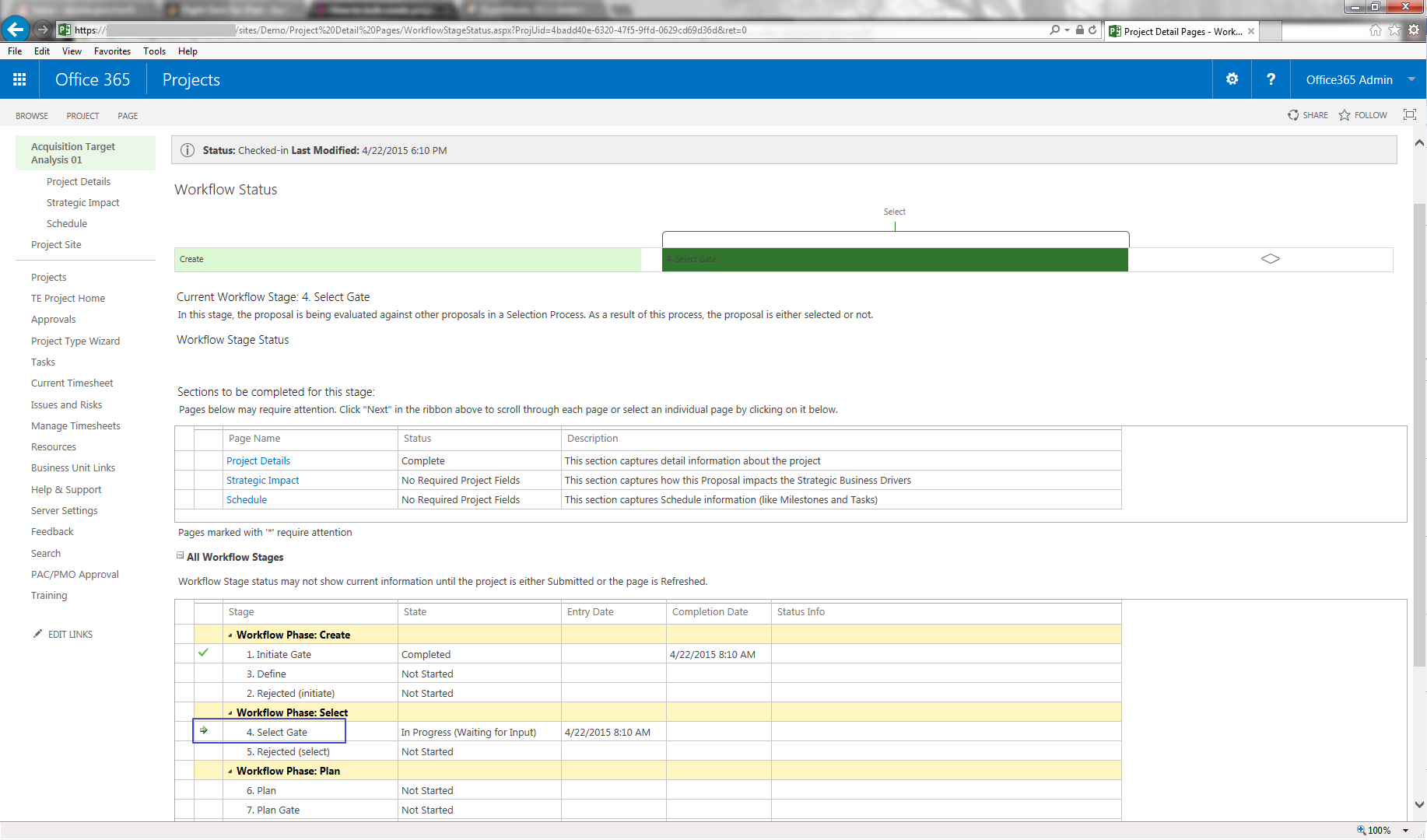Close the Project Detail Pages browser tab
1427x840 pixels.
coord(1251,31)
